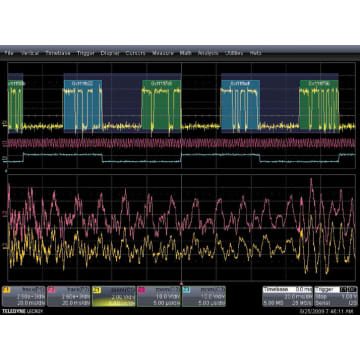The image size is (360, 360).
Task: Click the pink Z2 label badge
Action: pyautogui.click(x=142, y=290)
